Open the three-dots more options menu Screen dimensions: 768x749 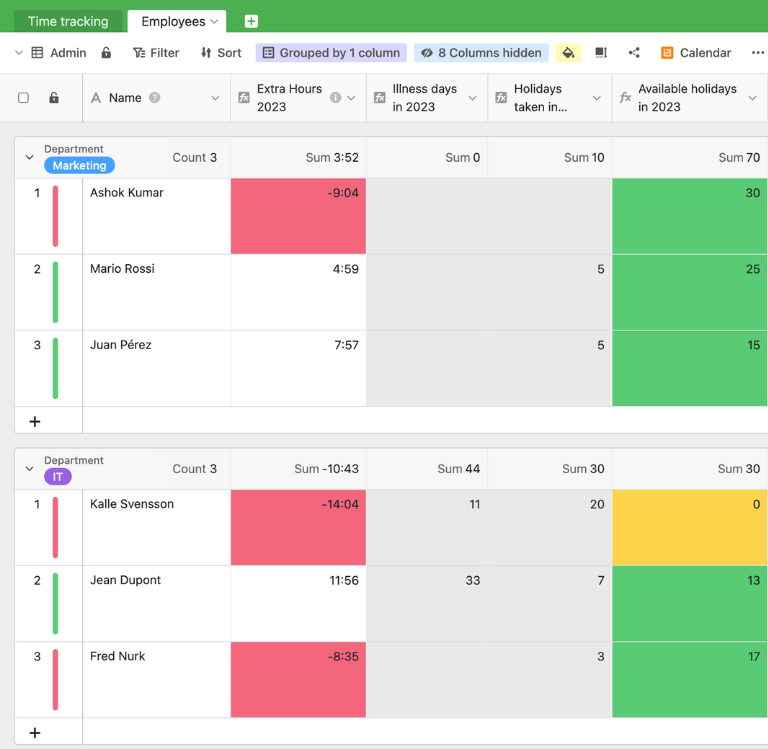point(757,53)
